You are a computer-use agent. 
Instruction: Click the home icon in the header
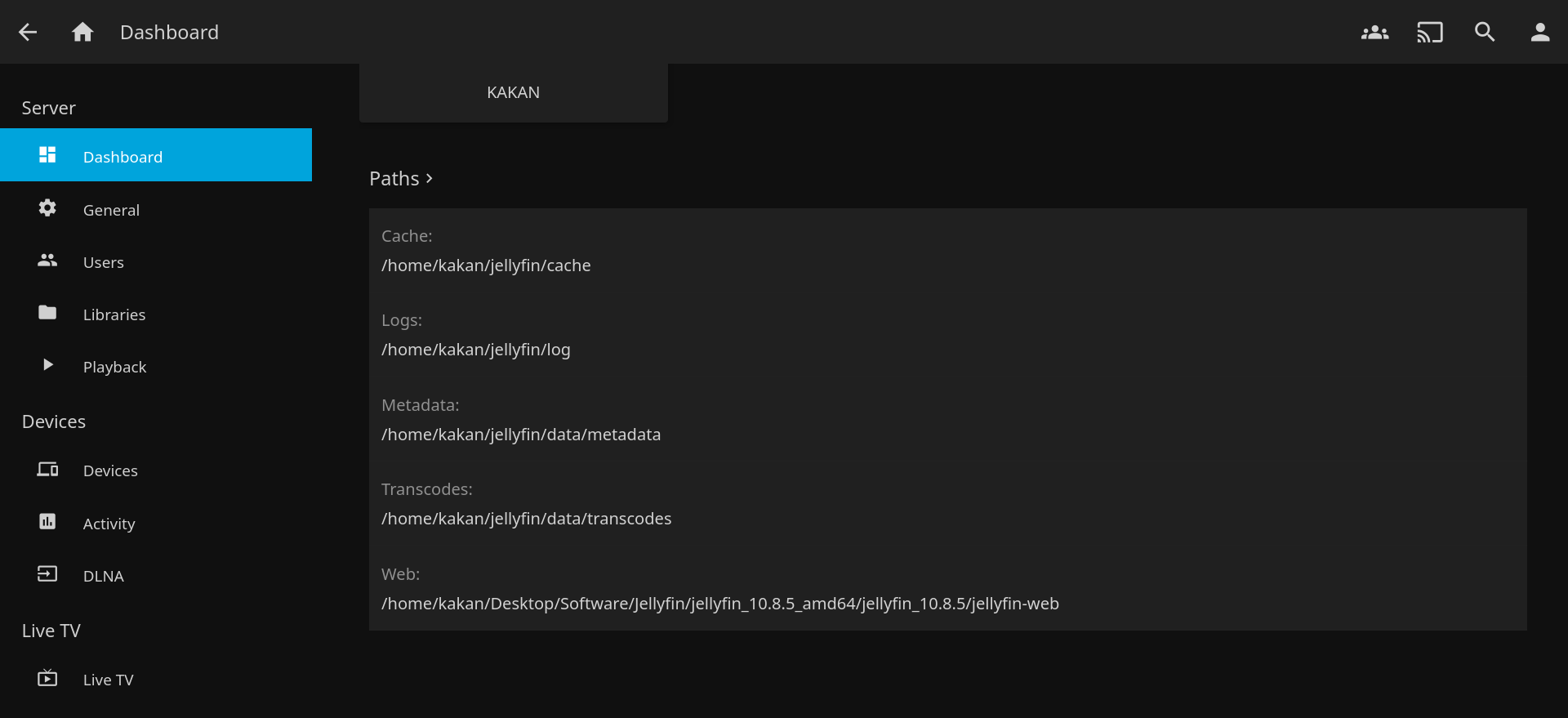pyautogui.click(x=82, y=32)
